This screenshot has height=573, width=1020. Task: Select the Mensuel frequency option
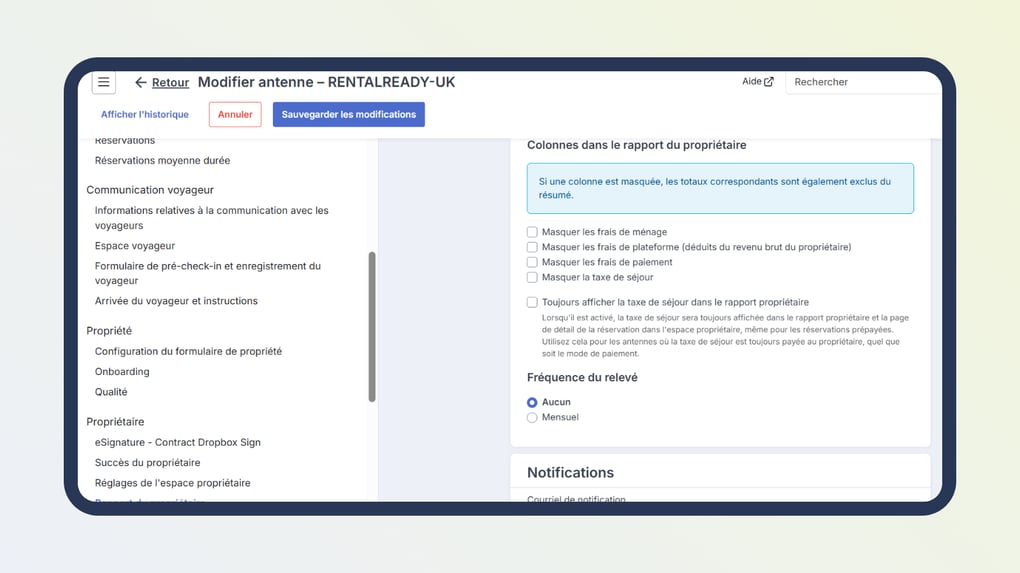[532, 418]
